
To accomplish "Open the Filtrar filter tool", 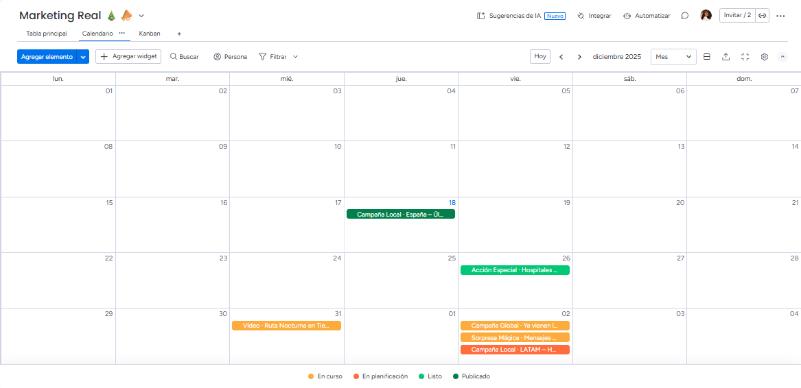I will [272, 57].
